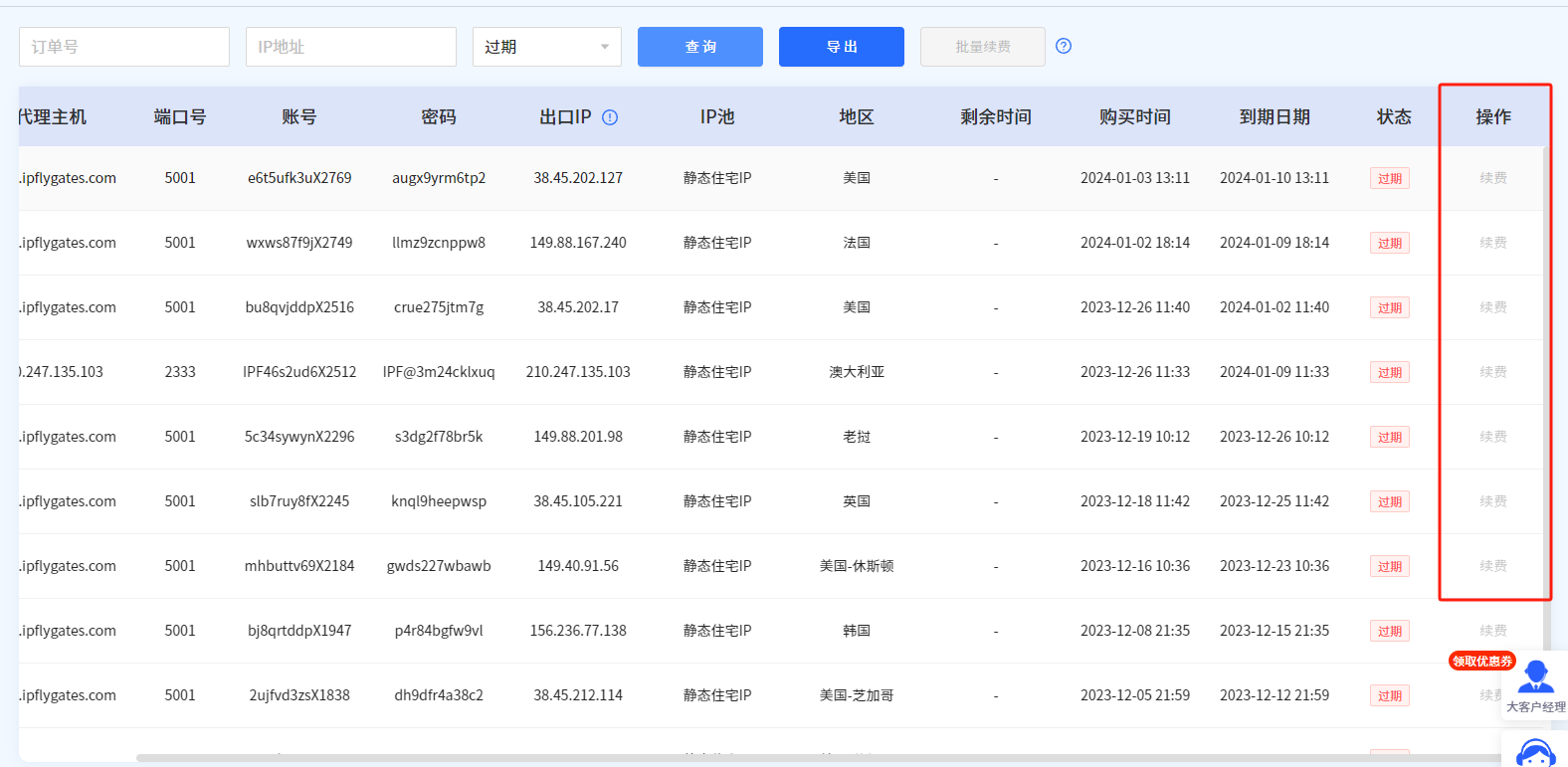1568x767 pixels.
Task: Open the headset customer support icon
Action: [x=1535, y=753]
